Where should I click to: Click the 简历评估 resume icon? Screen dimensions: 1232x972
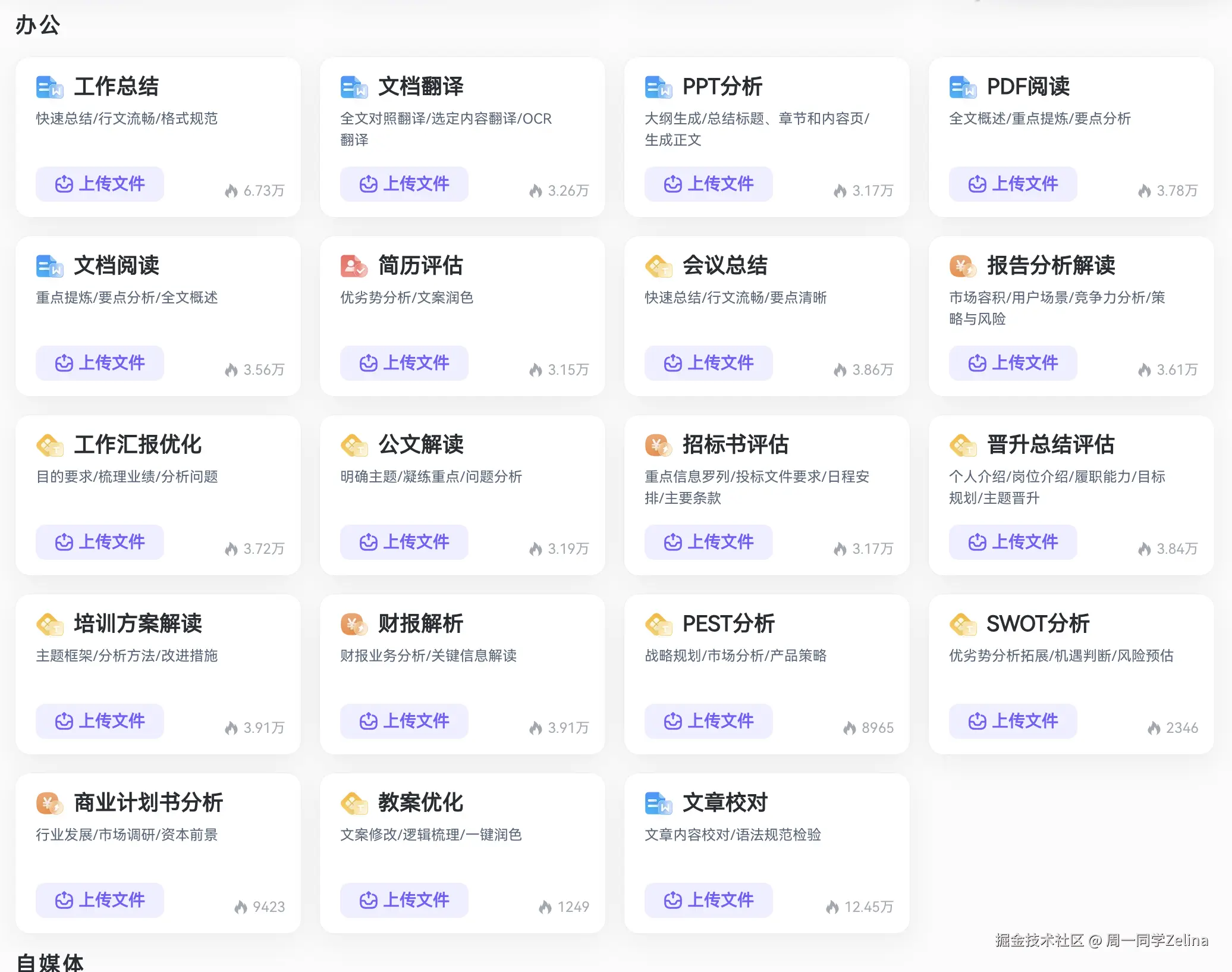[354, 266]
